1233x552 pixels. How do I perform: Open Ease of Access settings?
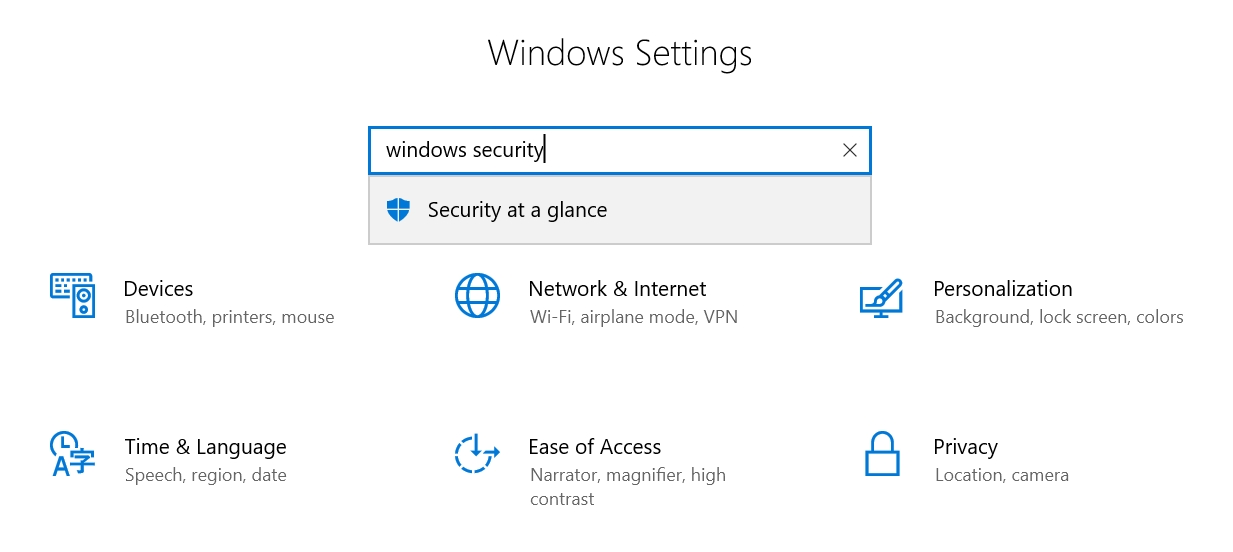coord(594,447)
